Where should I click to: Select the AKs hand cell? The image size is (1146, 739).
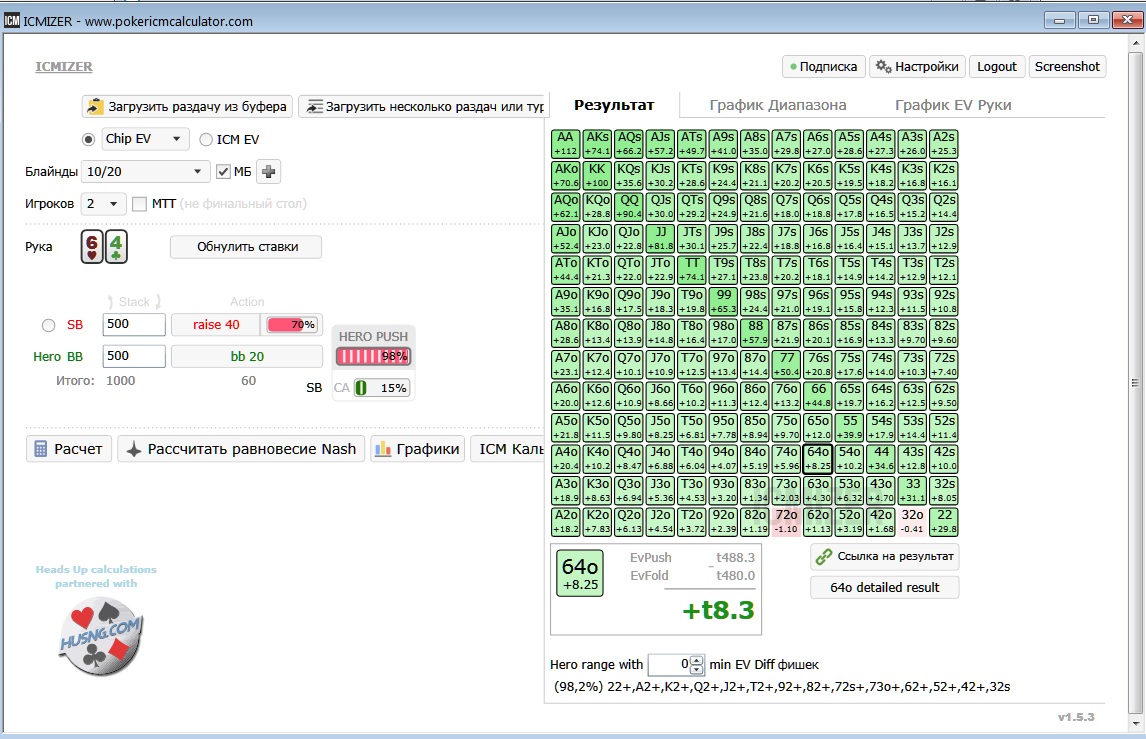coord(597,144)
